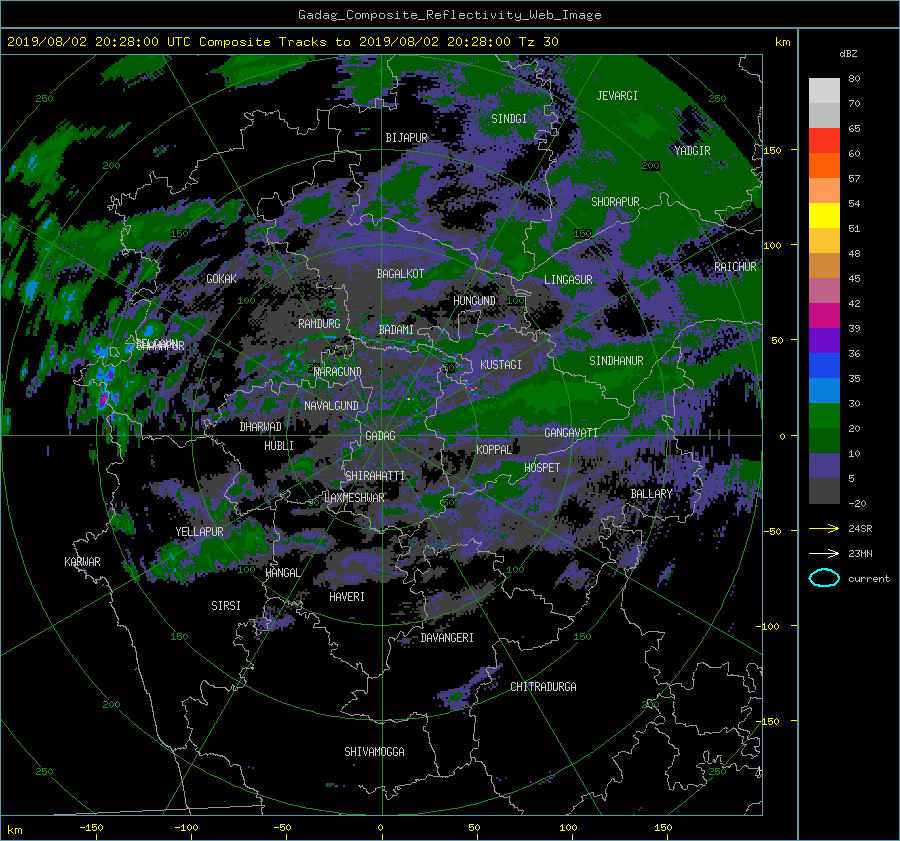Click the UTC Composite Tracks timestamp header

(x=282, y=41)
